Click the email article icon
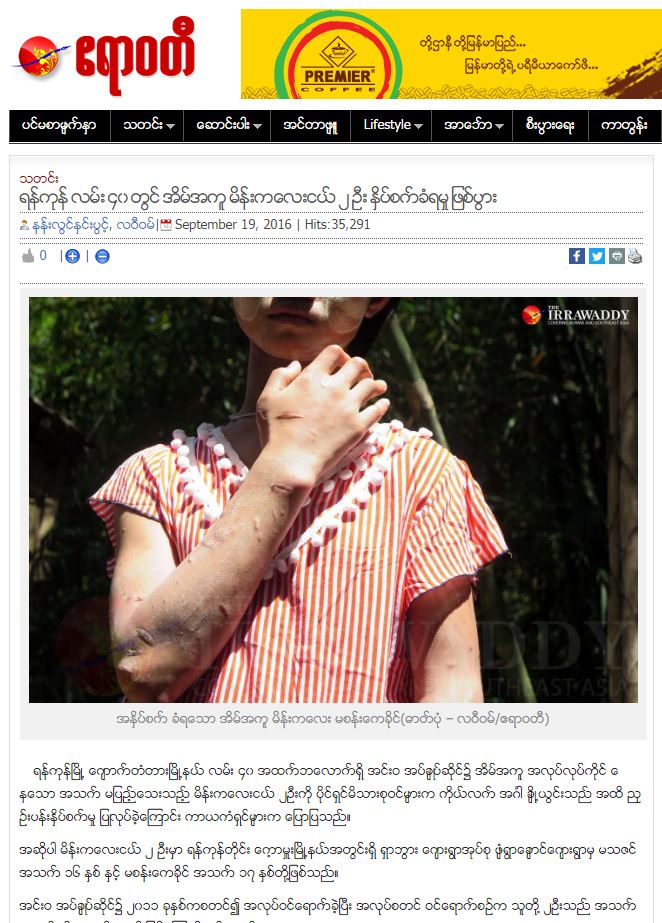This screenshot has width=662, height=923. coord(617,256)
